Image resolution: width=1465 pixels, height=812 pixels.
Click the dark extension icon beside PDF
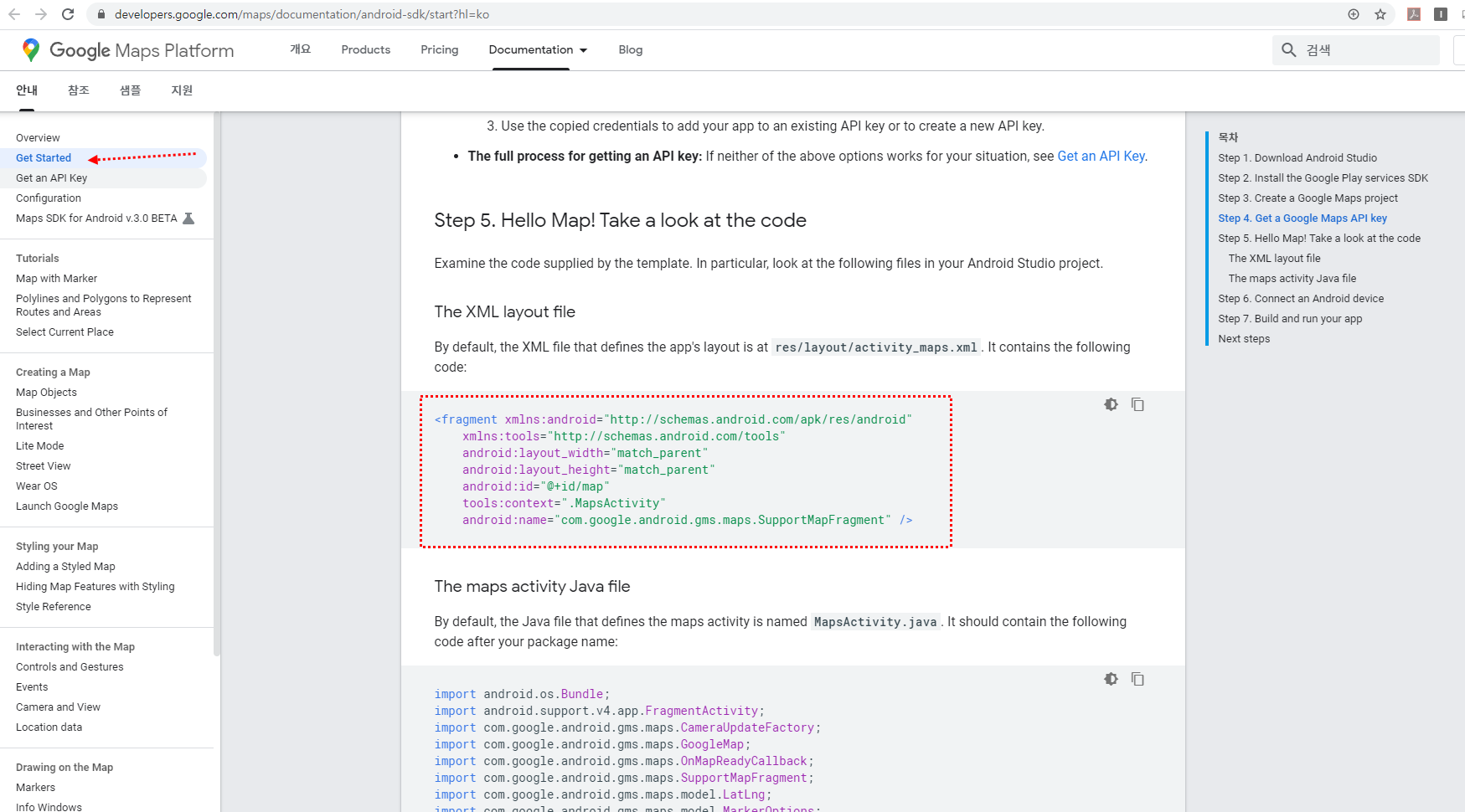1441,14
